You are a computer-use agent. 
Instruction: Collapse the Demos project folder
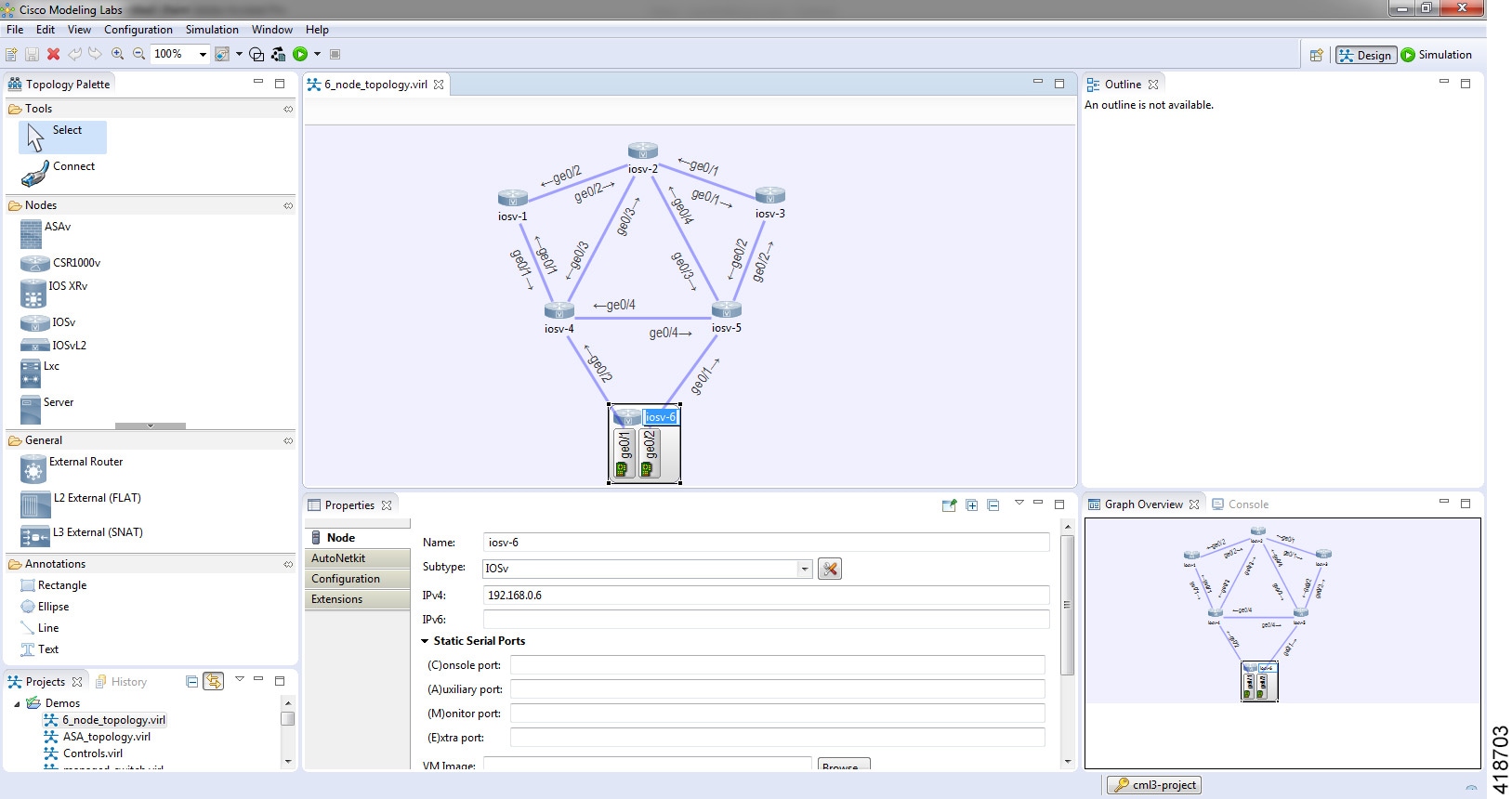click(x=17, y=703)
